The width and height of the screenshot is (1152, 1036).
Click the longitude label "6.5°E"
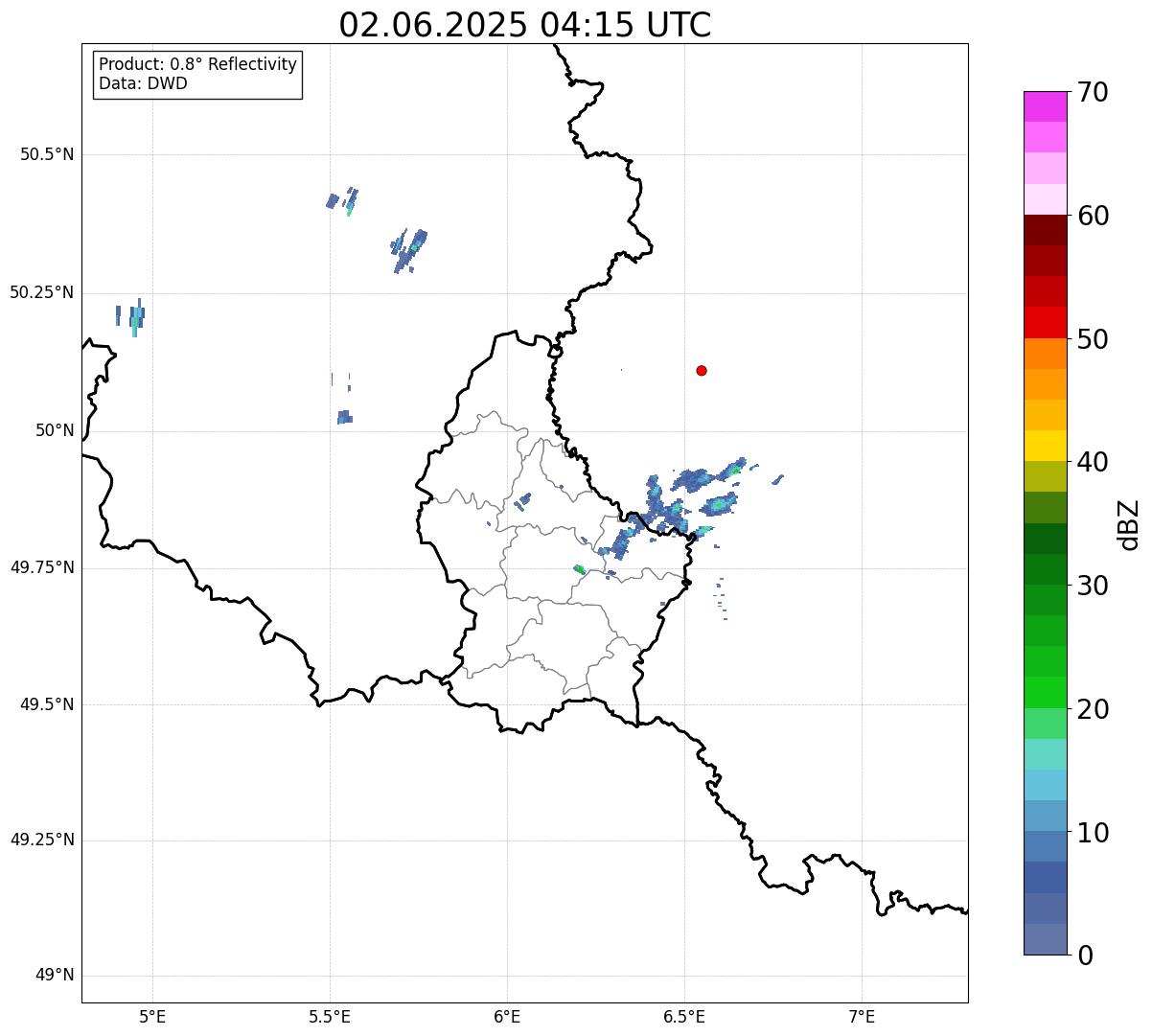coord(685,1016)
